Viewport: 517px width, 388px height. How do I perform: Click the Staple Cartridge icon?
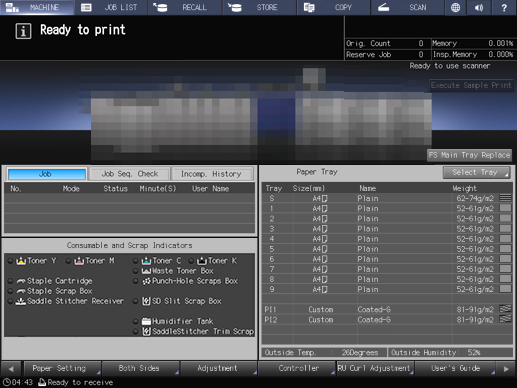[x=21, y=281]
